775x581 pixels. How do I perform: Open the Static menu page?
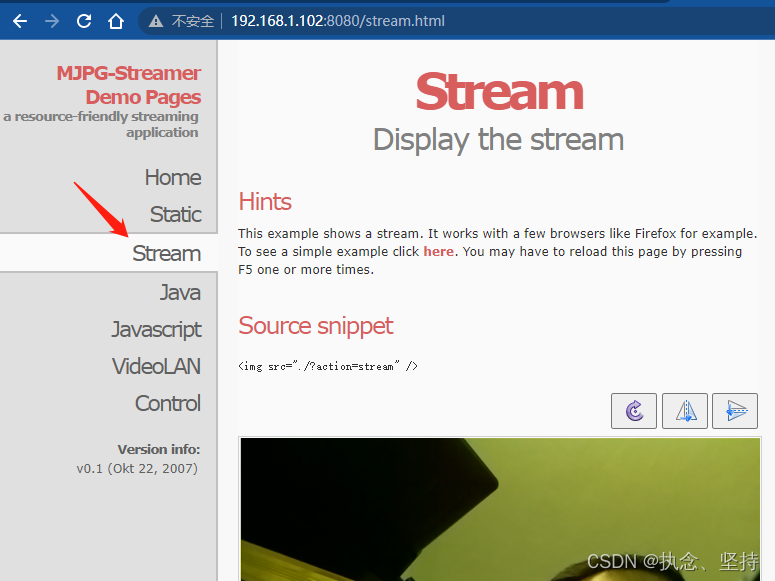[175, 215]
